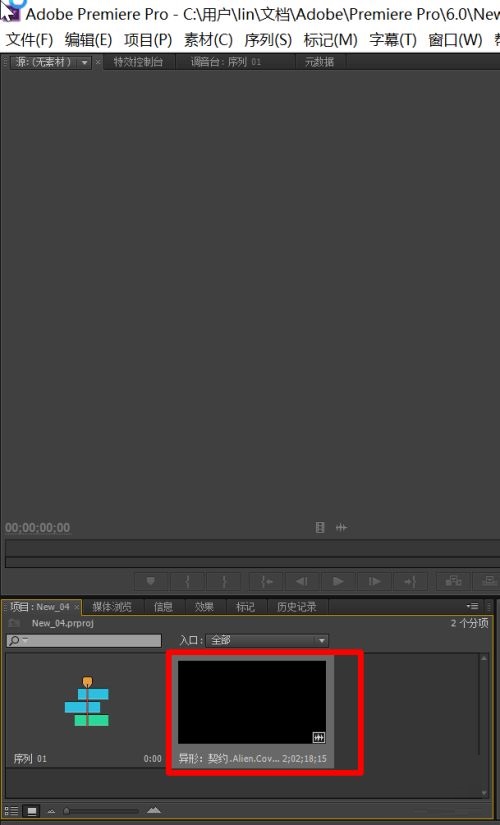Close the 项目: New_04 panel tab
500x825 pixels.
pyautogui.click(x=77, y=607)
